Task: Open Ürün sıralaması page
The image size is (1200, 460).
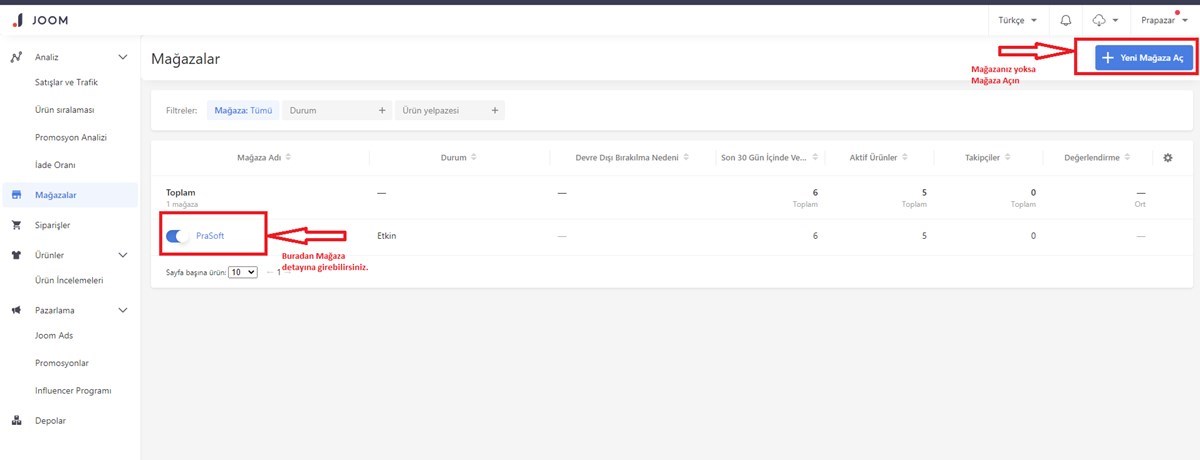Action: [65, 109]
